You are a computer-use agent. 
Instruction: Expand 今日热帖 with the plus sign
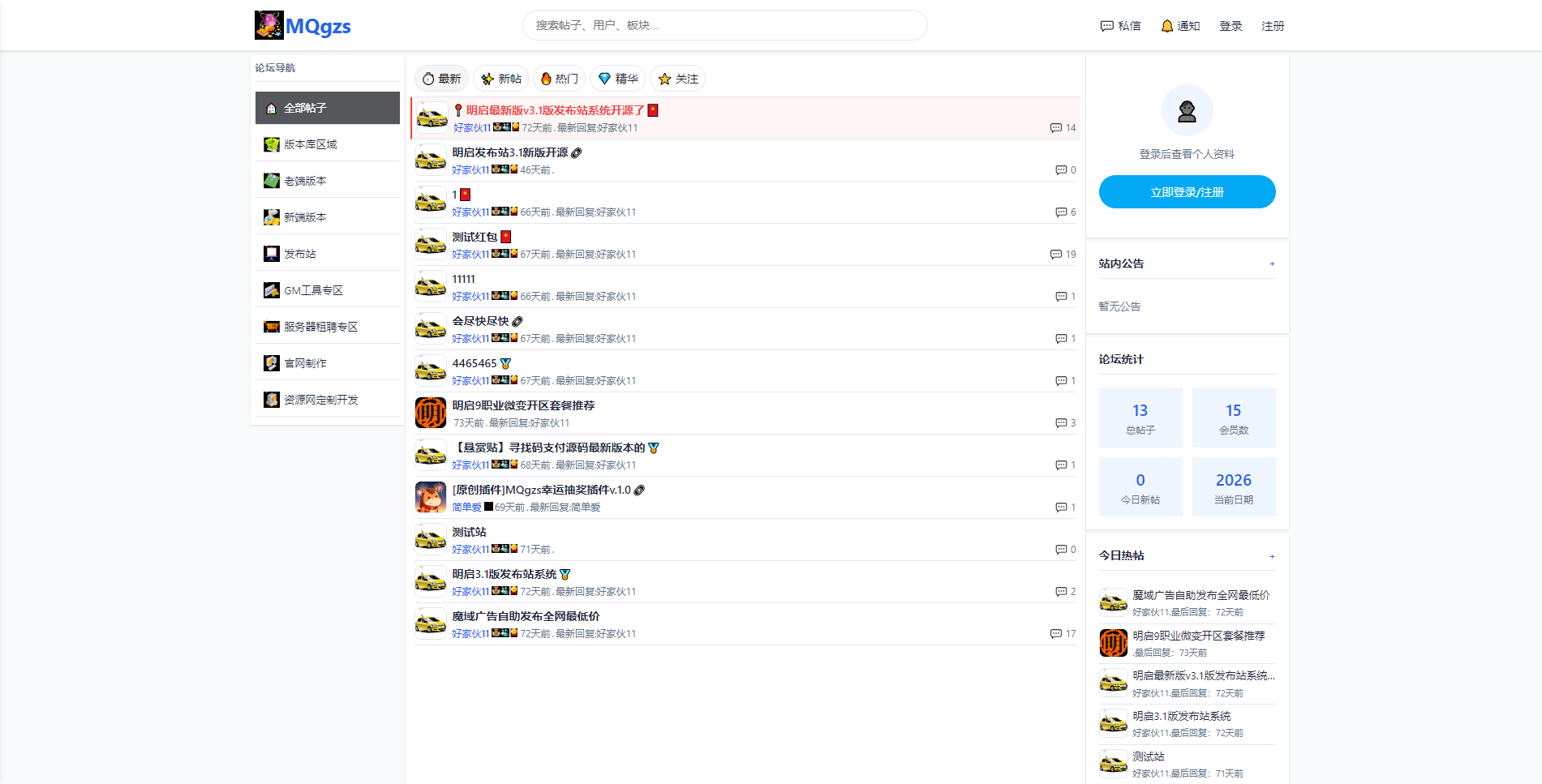coord(1272,556)
